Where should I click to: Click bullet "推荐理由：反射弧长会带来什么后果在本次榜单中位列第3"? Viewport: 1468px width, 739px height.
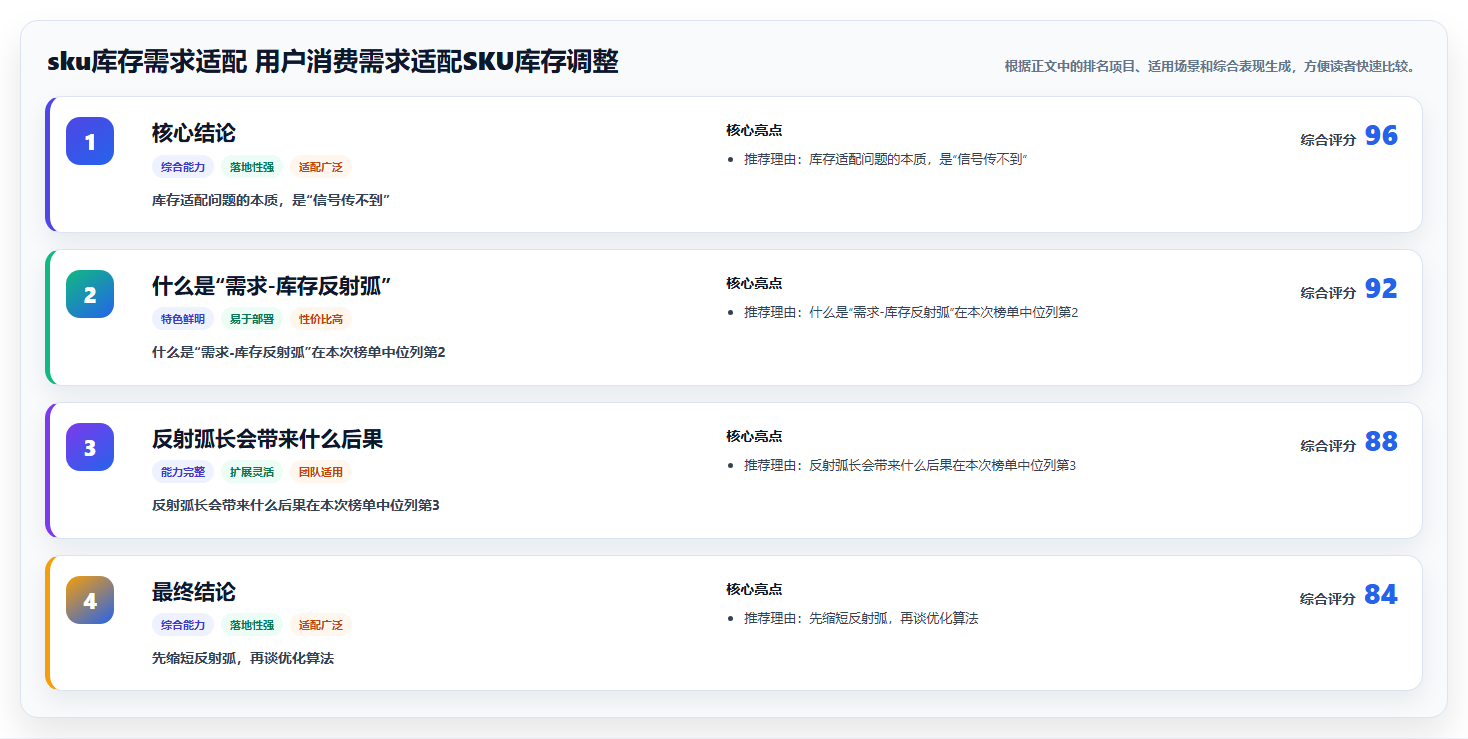[910, 466]
